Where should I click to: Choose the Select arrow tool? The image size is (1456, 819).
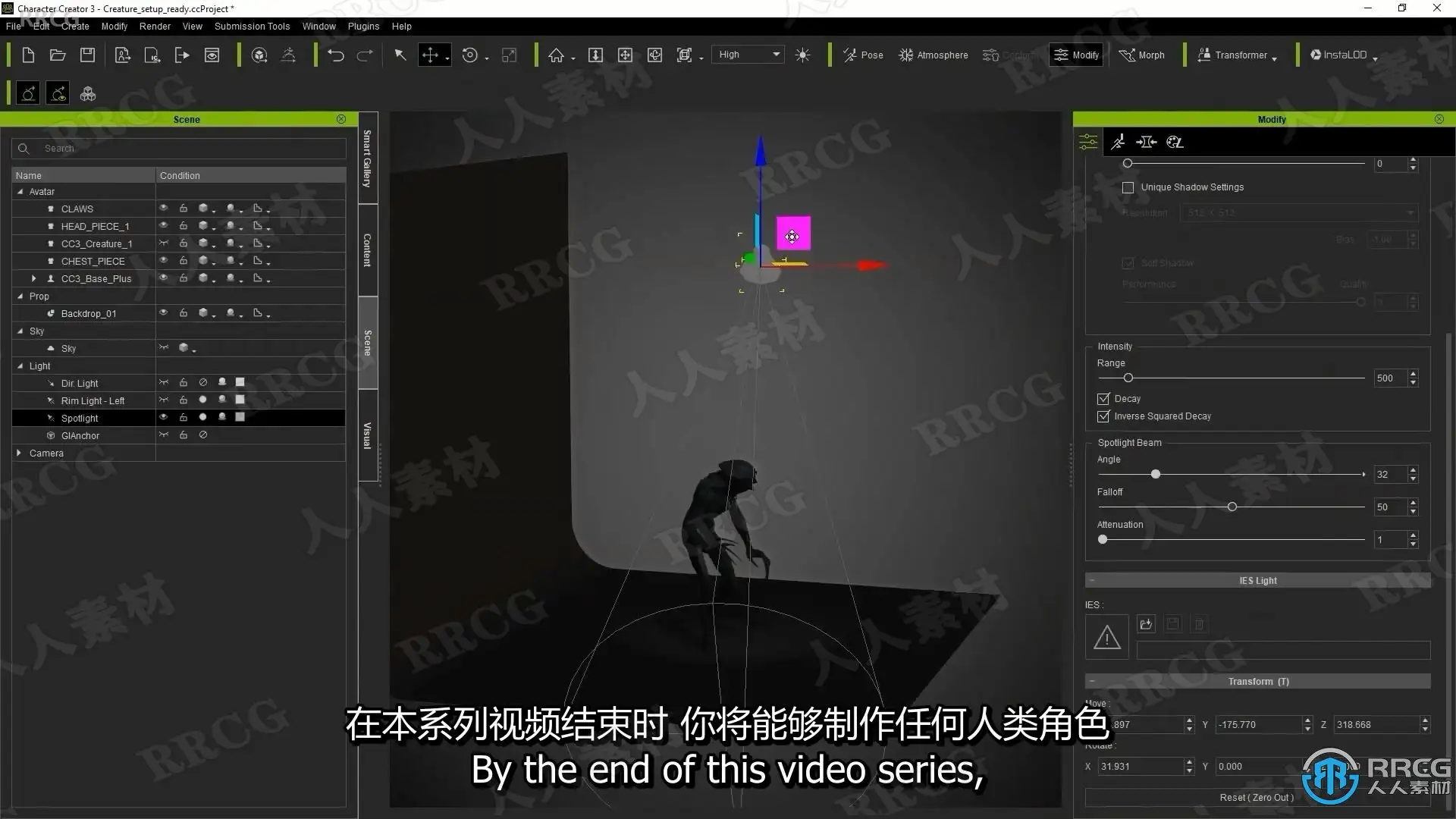coord(400,55)
